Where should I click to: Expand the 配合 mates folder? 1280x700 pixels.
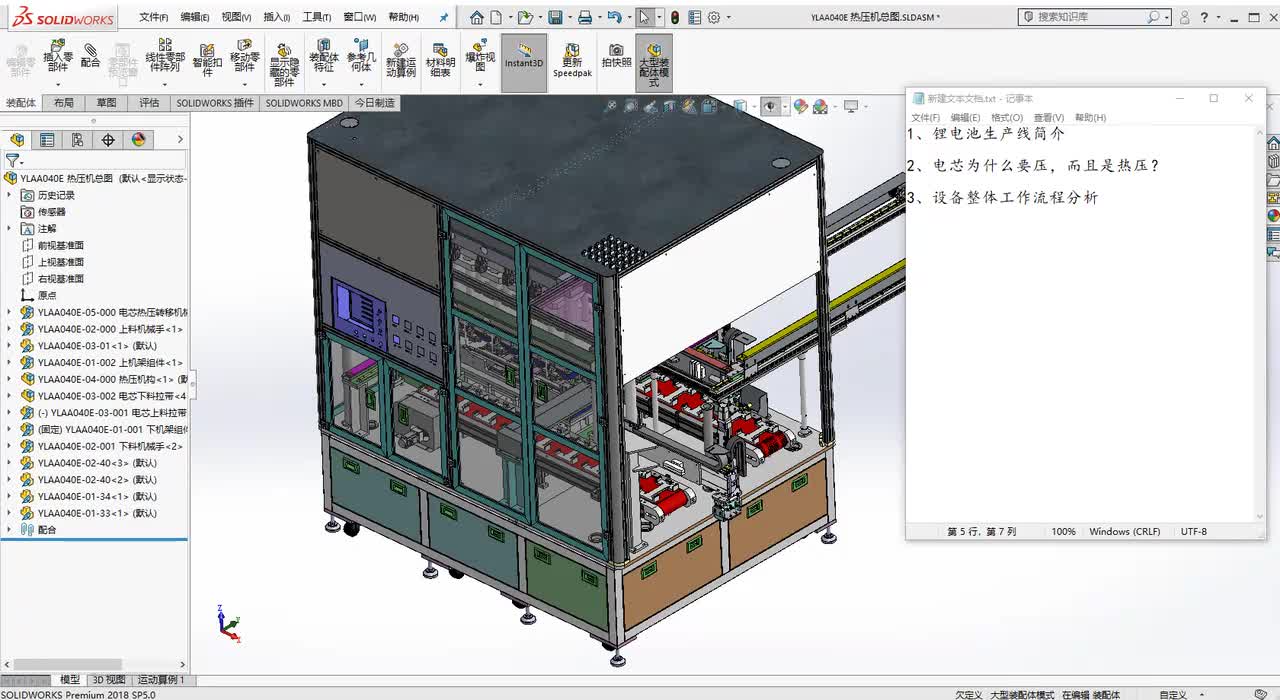pos(9,530)
